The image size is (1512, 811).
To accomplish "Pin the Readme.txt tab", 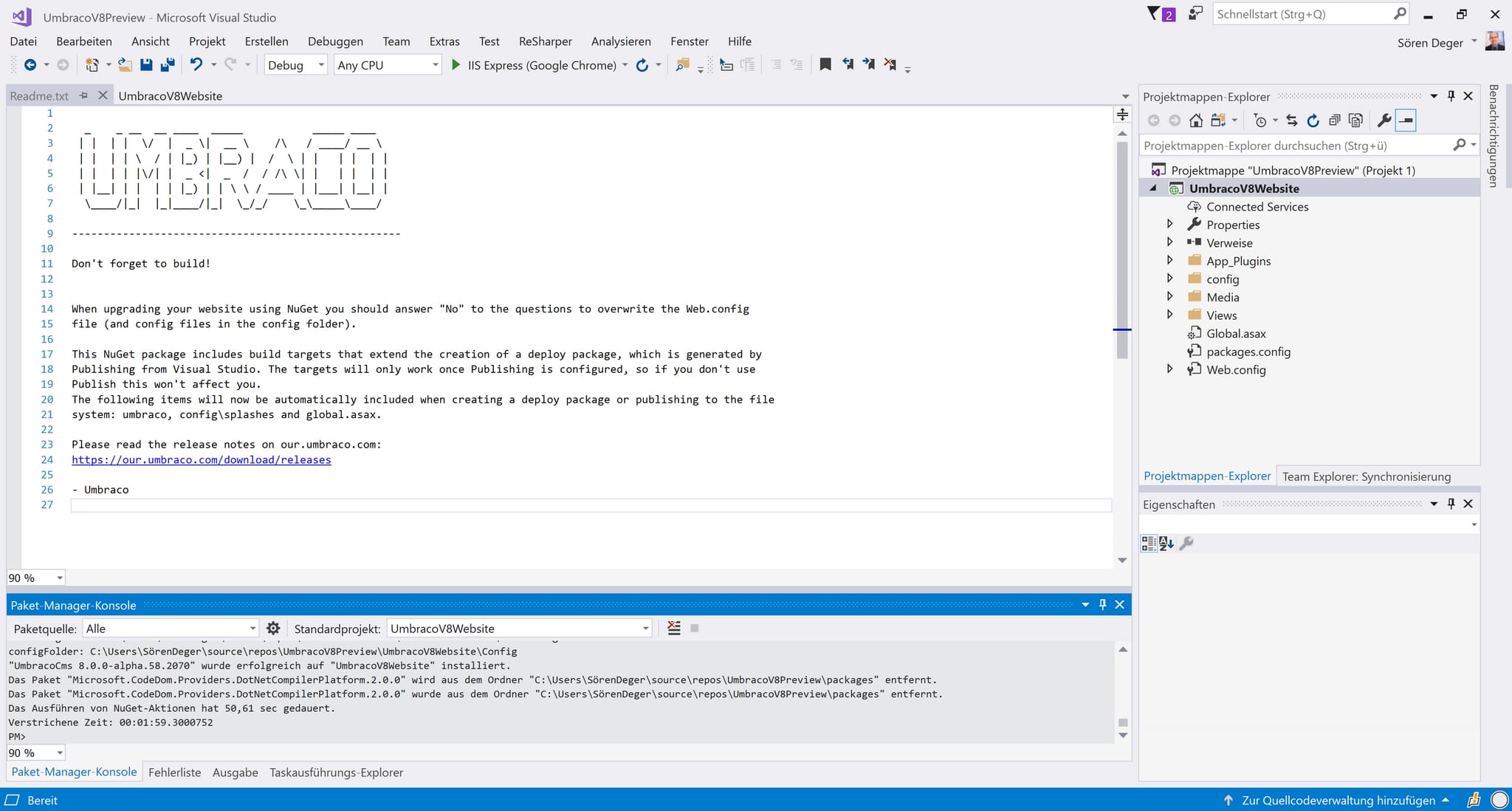I will click(83, 95).
